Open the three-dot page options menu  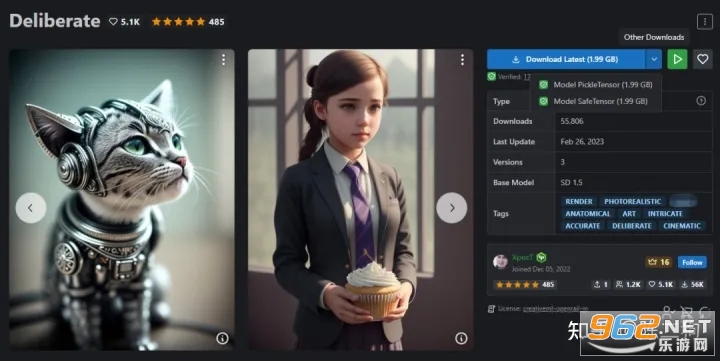[x=704, y=22]
